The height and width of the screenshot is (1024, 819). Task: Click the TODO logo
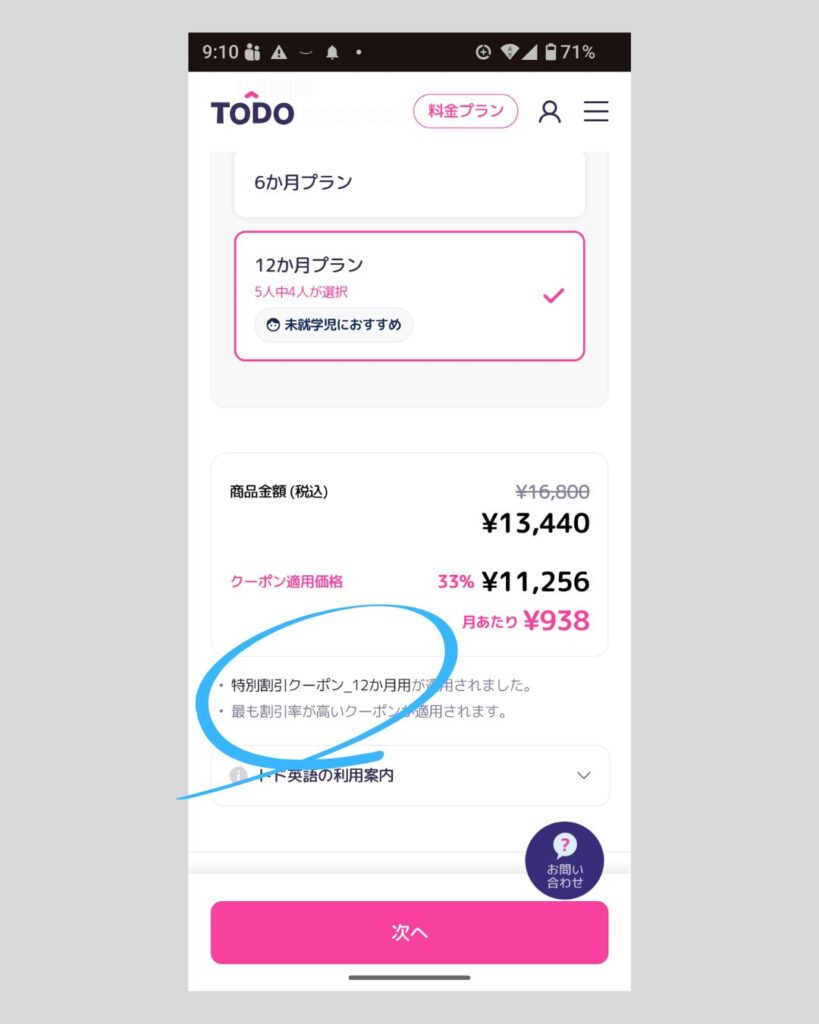(252, 110)
